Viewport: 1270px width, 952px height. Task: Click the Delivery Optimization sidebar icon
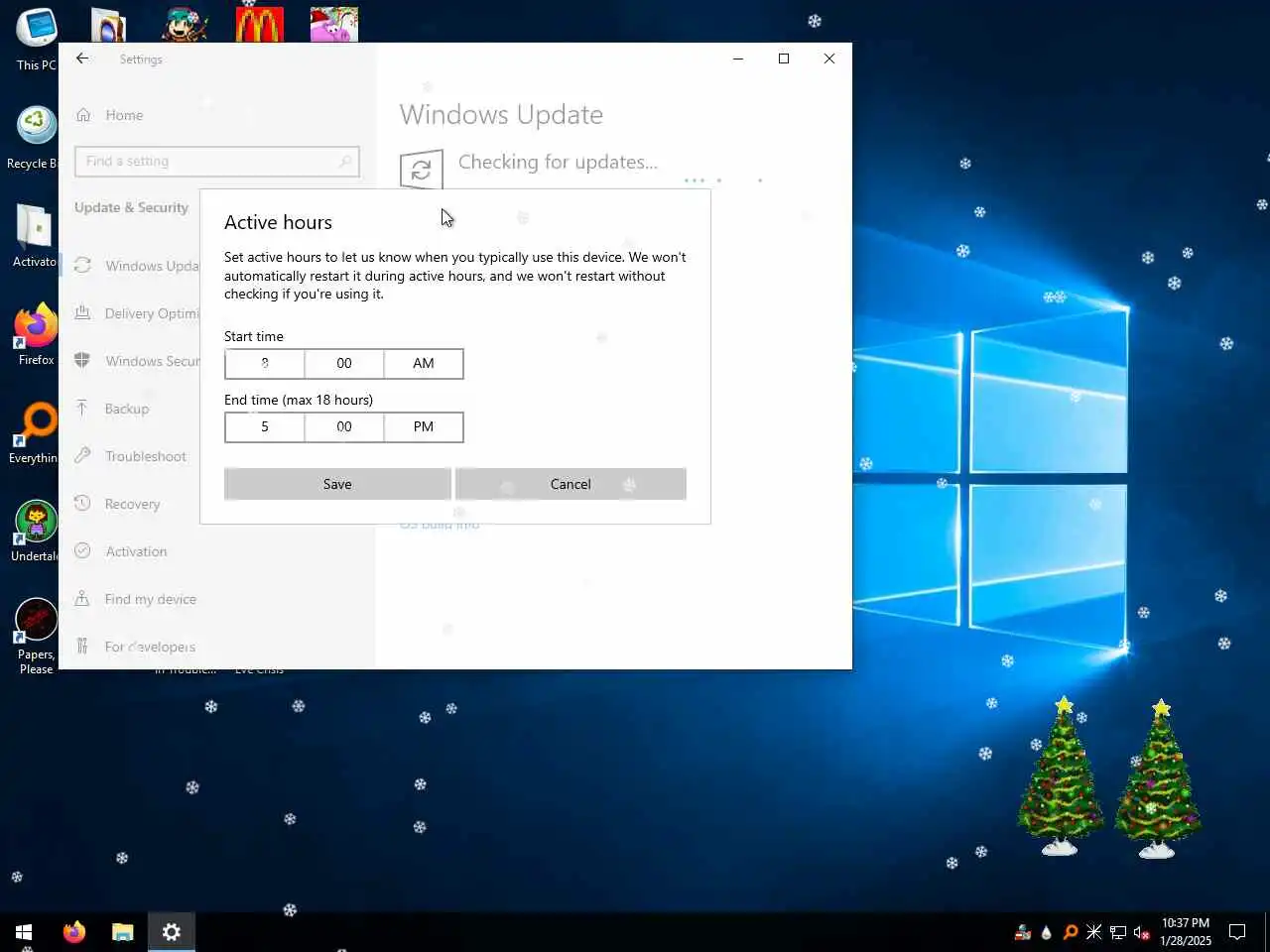pyautogui.click(x=82, y=313)
